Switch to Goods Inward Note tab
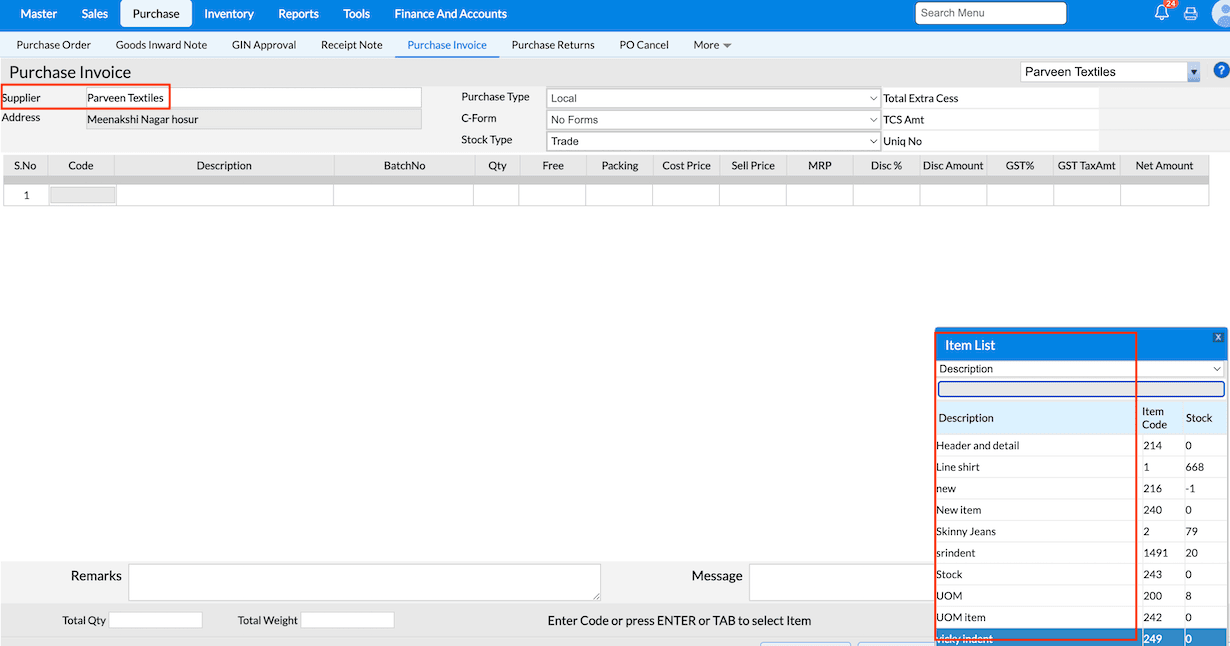Screen dimensions: 1230x646 coord(161,45)
